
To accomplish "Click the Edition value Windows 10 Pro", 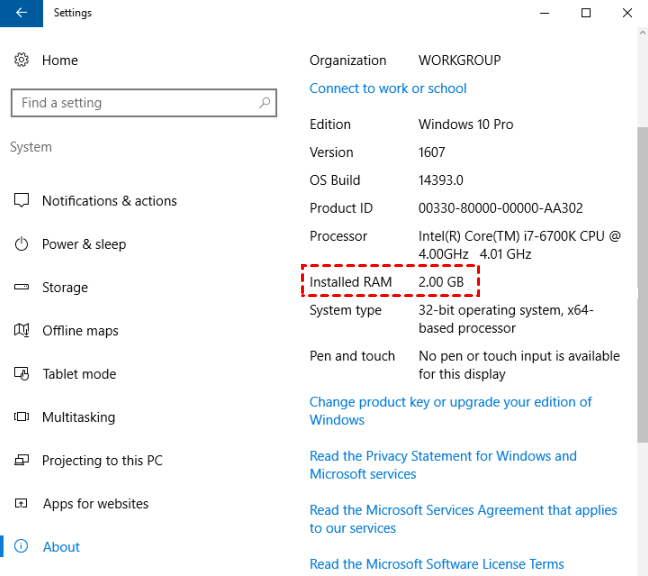I will (466, 124).
